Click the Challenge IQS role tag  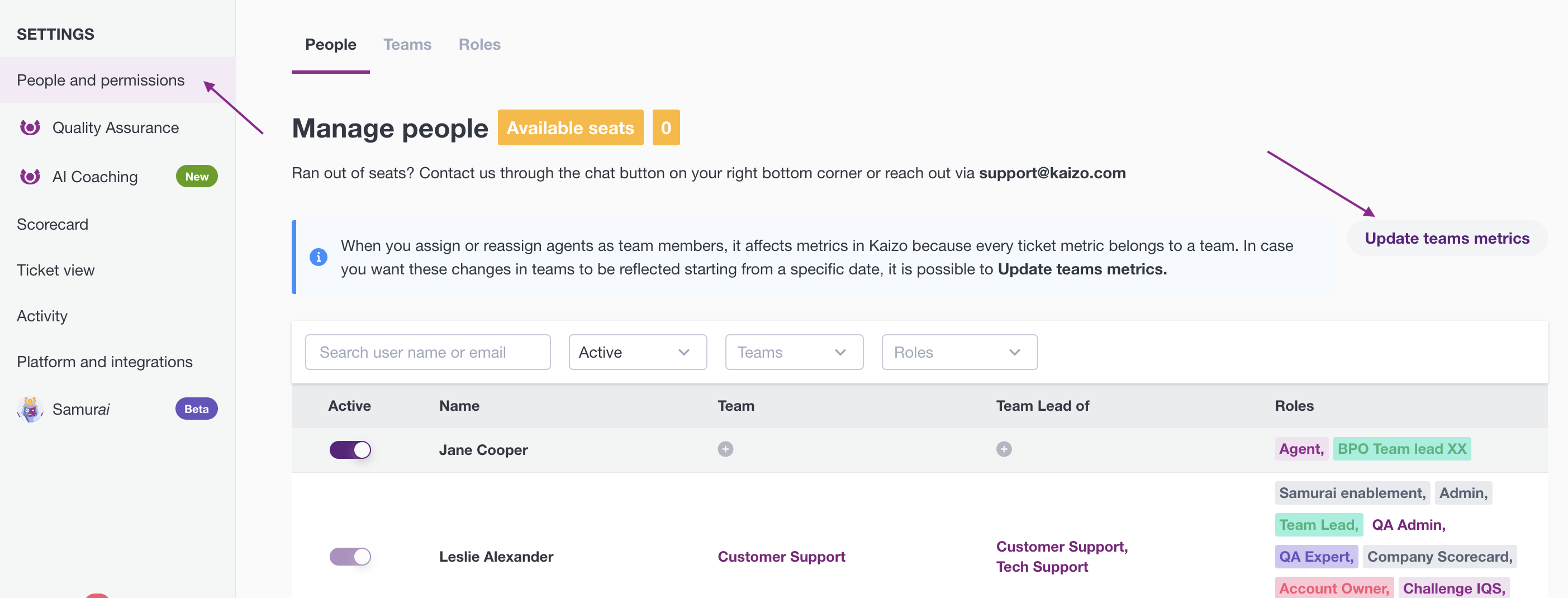(x=1453, y=587)
